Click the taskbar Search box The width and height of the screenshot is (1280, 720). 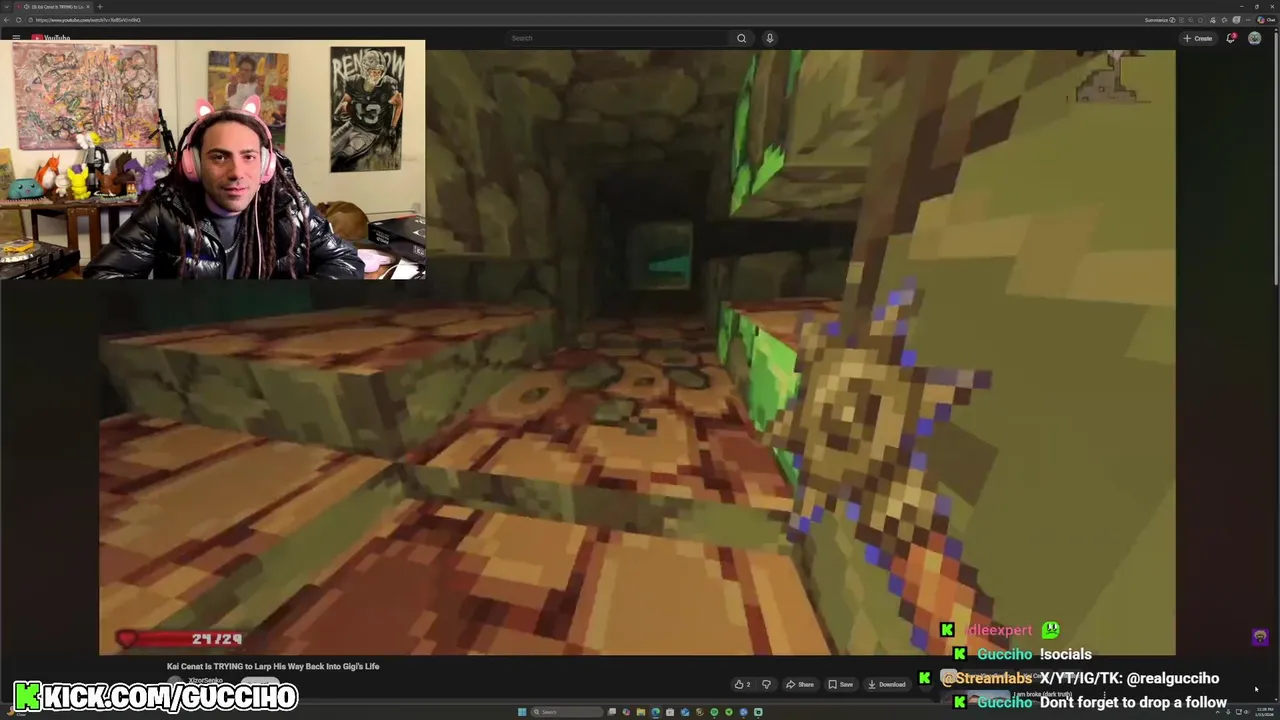point(567,712)
